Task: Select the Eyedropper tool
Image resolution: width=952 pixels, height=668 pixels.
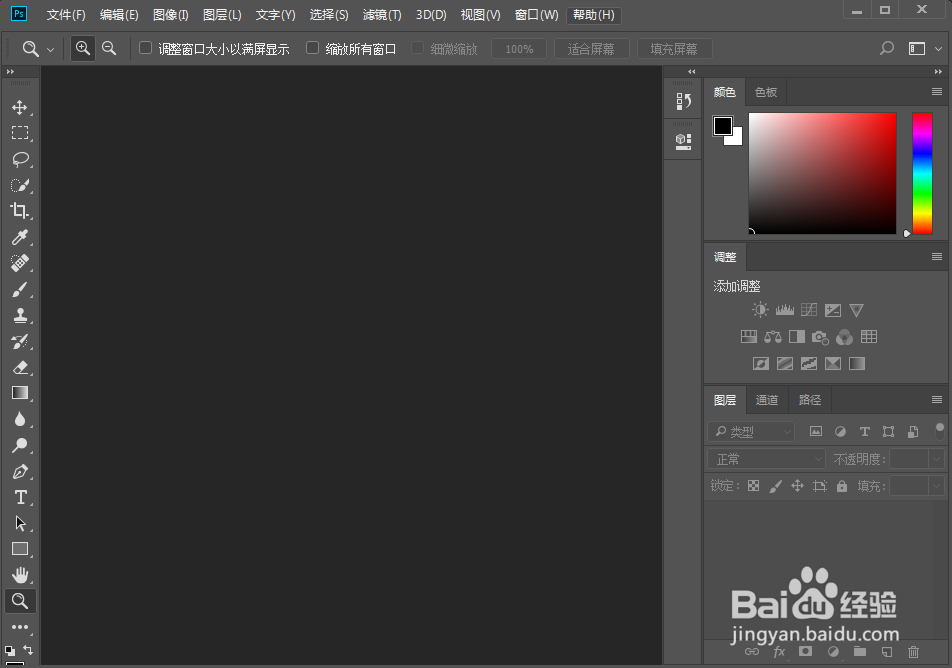Action: pos(20,237)
